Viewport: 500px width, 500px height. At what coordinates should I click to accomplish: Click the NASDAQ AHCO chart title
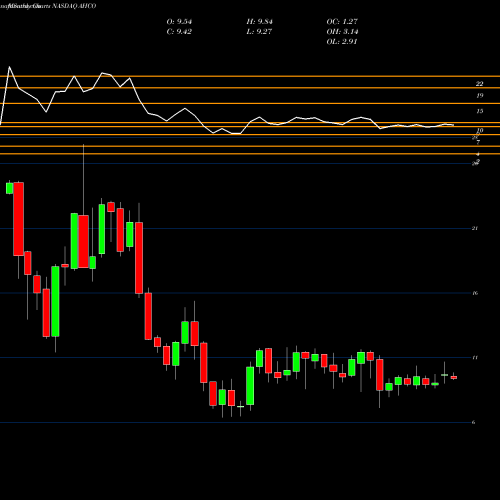(x=74, y=6)
